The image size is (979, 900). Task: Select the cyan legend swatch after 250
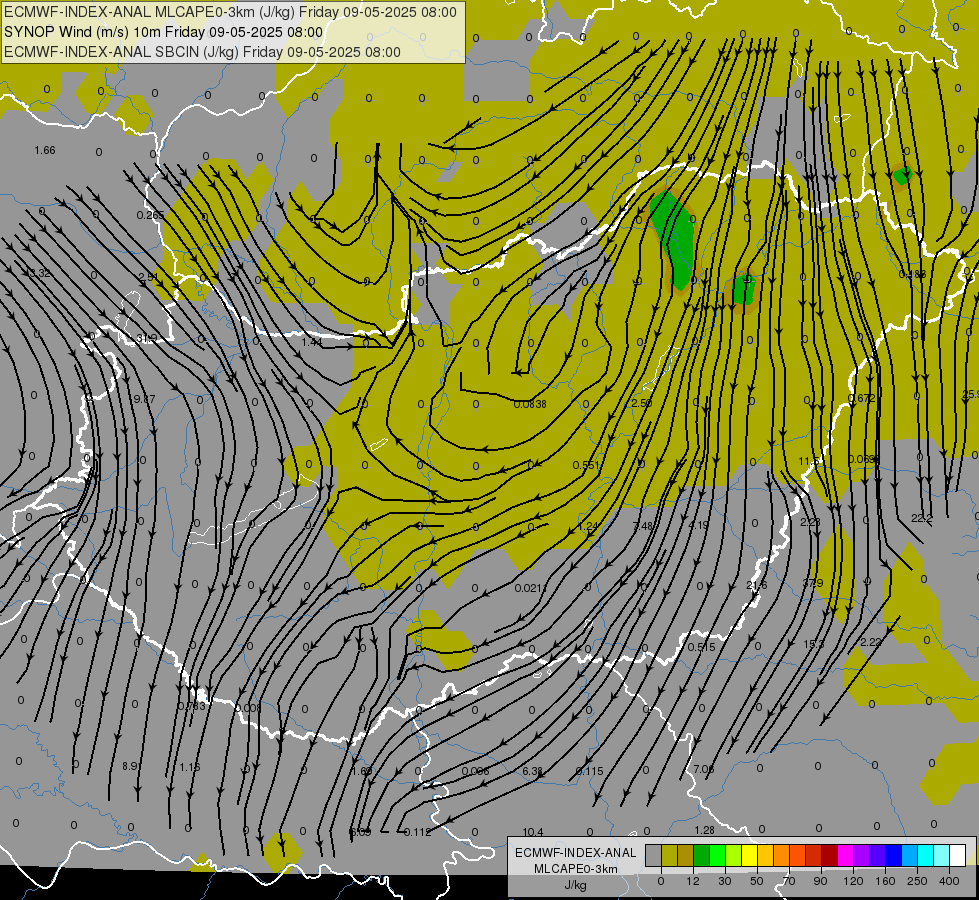[926, 856]
